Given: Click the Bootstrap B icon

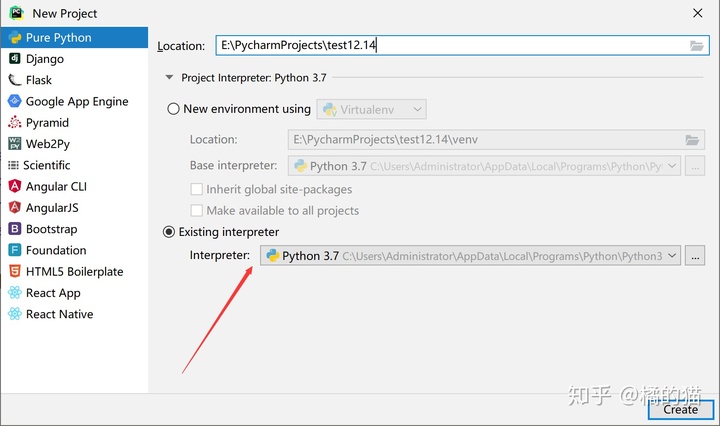Looking at the screenshot, I should tap(15, 229).
